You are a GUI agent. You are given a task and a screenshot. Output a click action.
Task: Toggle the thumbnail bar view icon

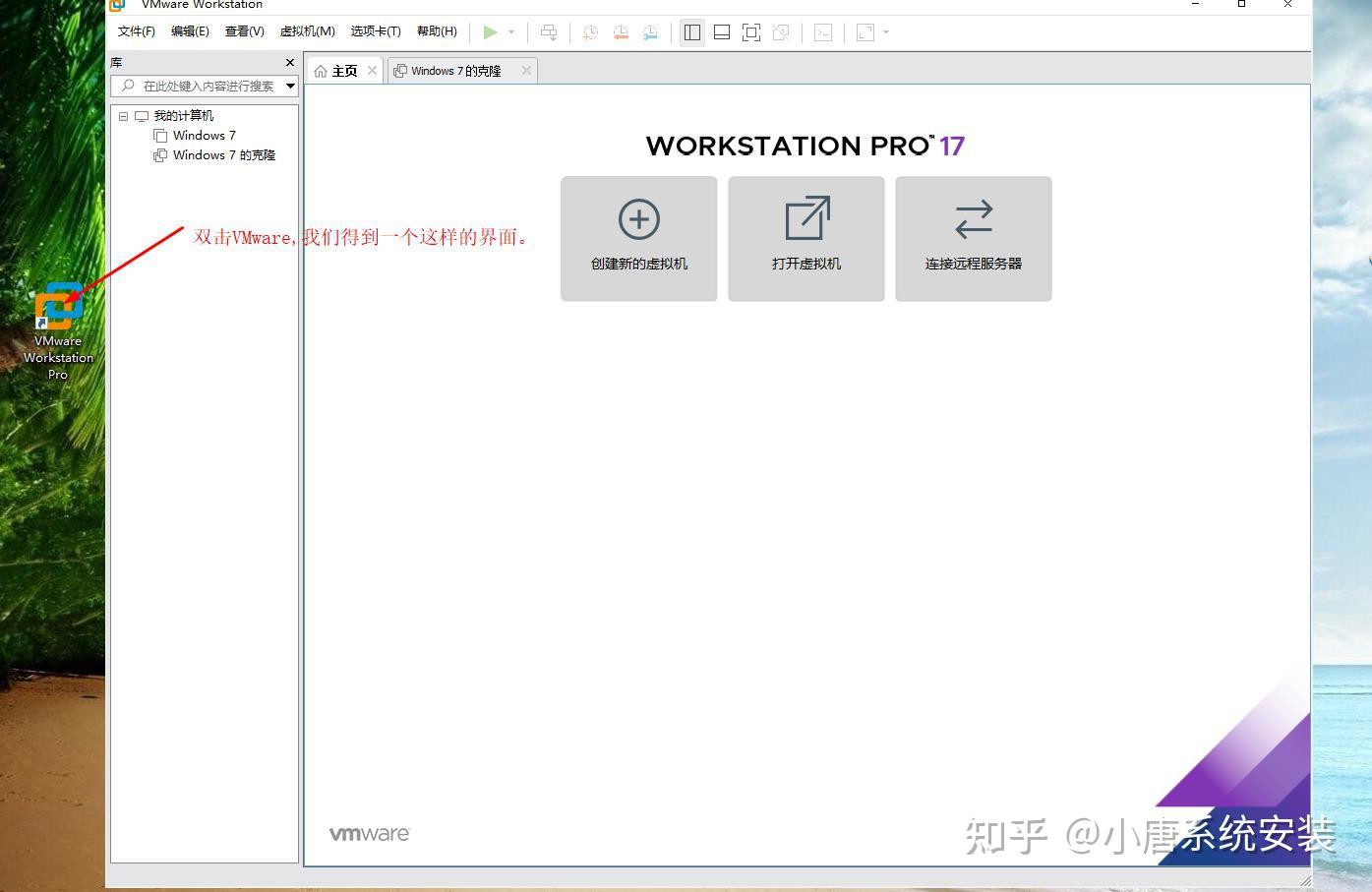(722, 32)
